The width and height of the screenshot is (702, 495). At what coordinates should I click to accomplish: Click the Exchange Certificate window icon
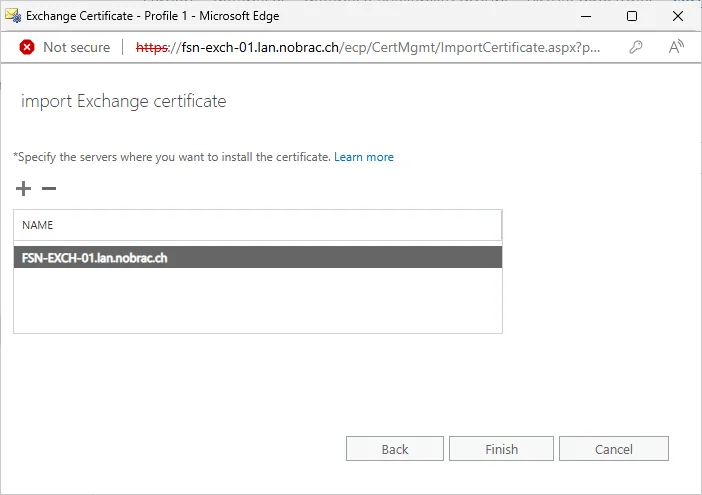pos(13,16)
